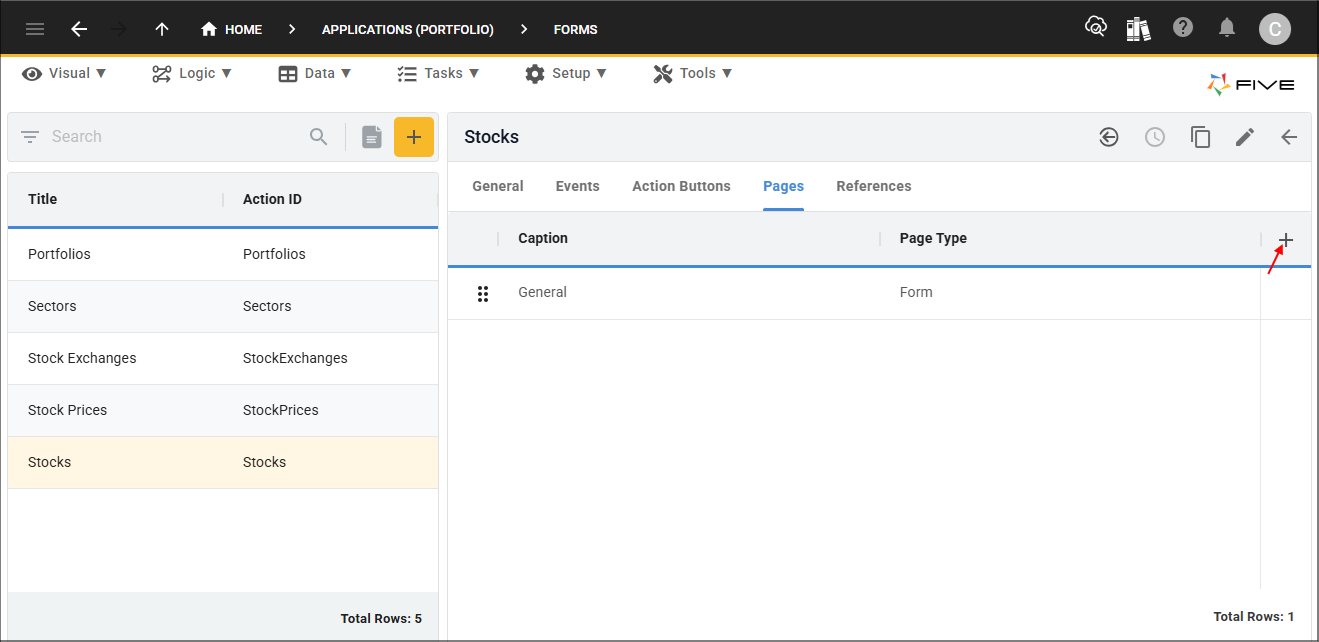
Task: Focus the Search input field
Action: (x=175, y=137)
